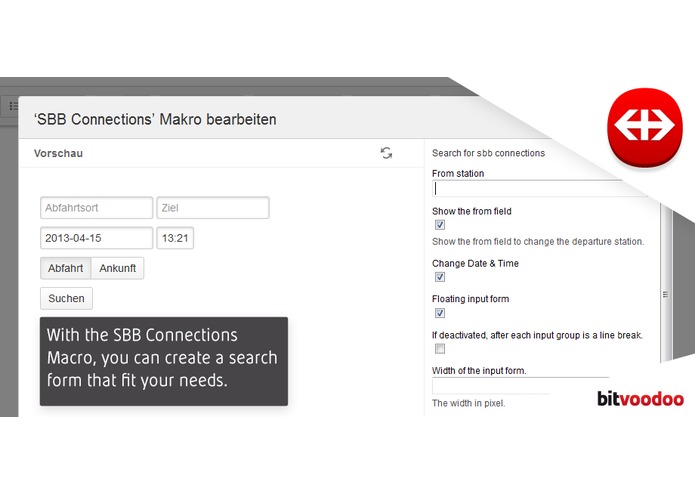Focus the Abfahrtsort input field
This screenshot has width=695, height=494.
(x=97, y=208)
